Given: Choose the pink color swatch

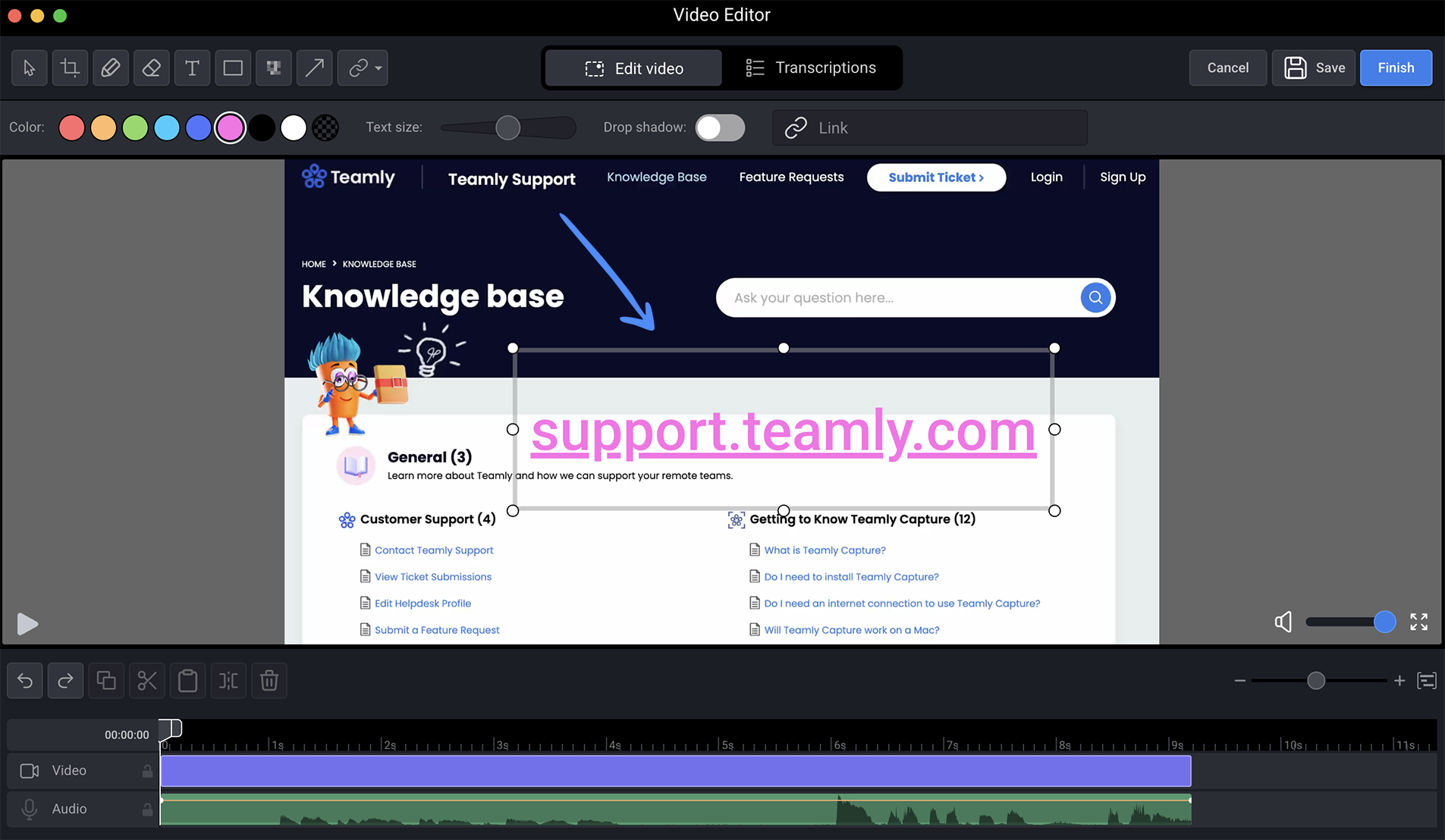Looking at the screenshot, I should pyautogui.click(x=231, y=128).
